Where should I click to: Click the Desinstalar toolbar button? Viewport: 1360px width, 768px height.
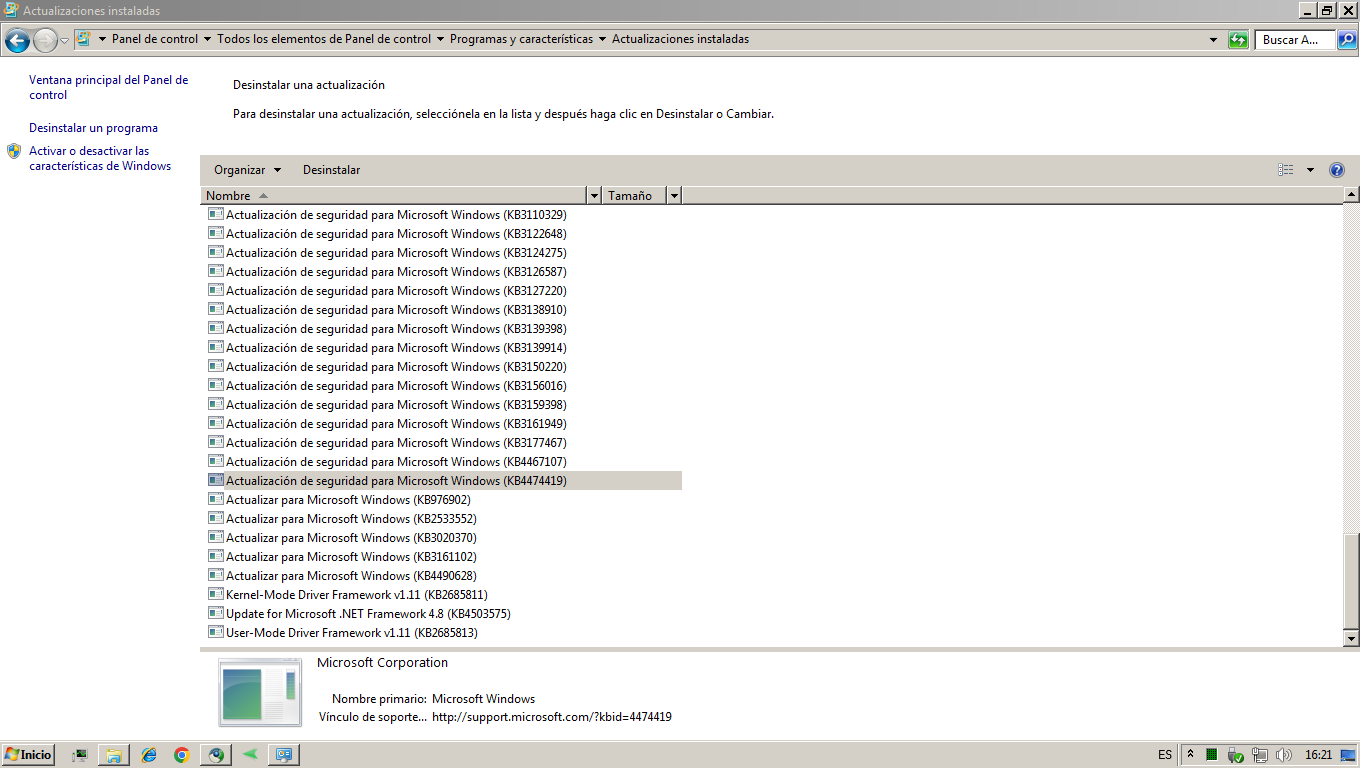[331, 170]
